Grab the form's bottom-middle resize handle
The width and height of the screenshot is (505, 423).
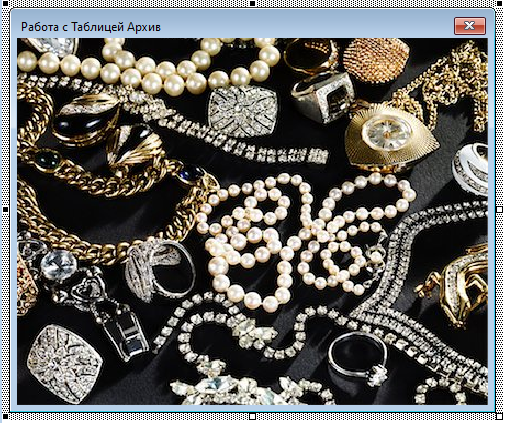click(x=252, y=417)
